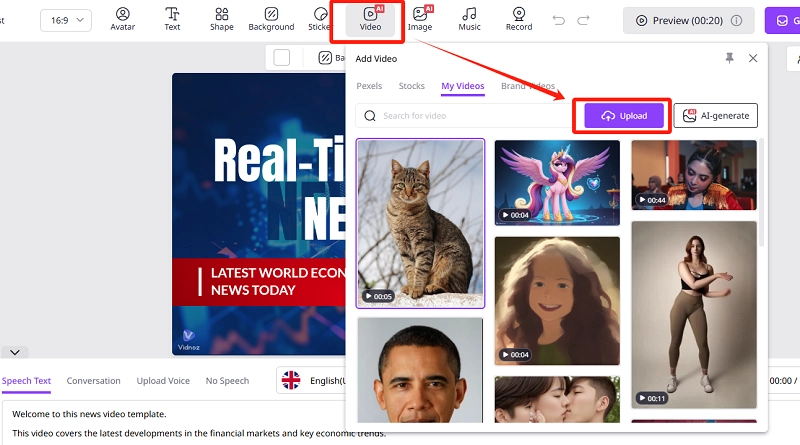The image size is (800, 445).
Task: Select the winged pony video thumbnail
Action: click(557, 183)
